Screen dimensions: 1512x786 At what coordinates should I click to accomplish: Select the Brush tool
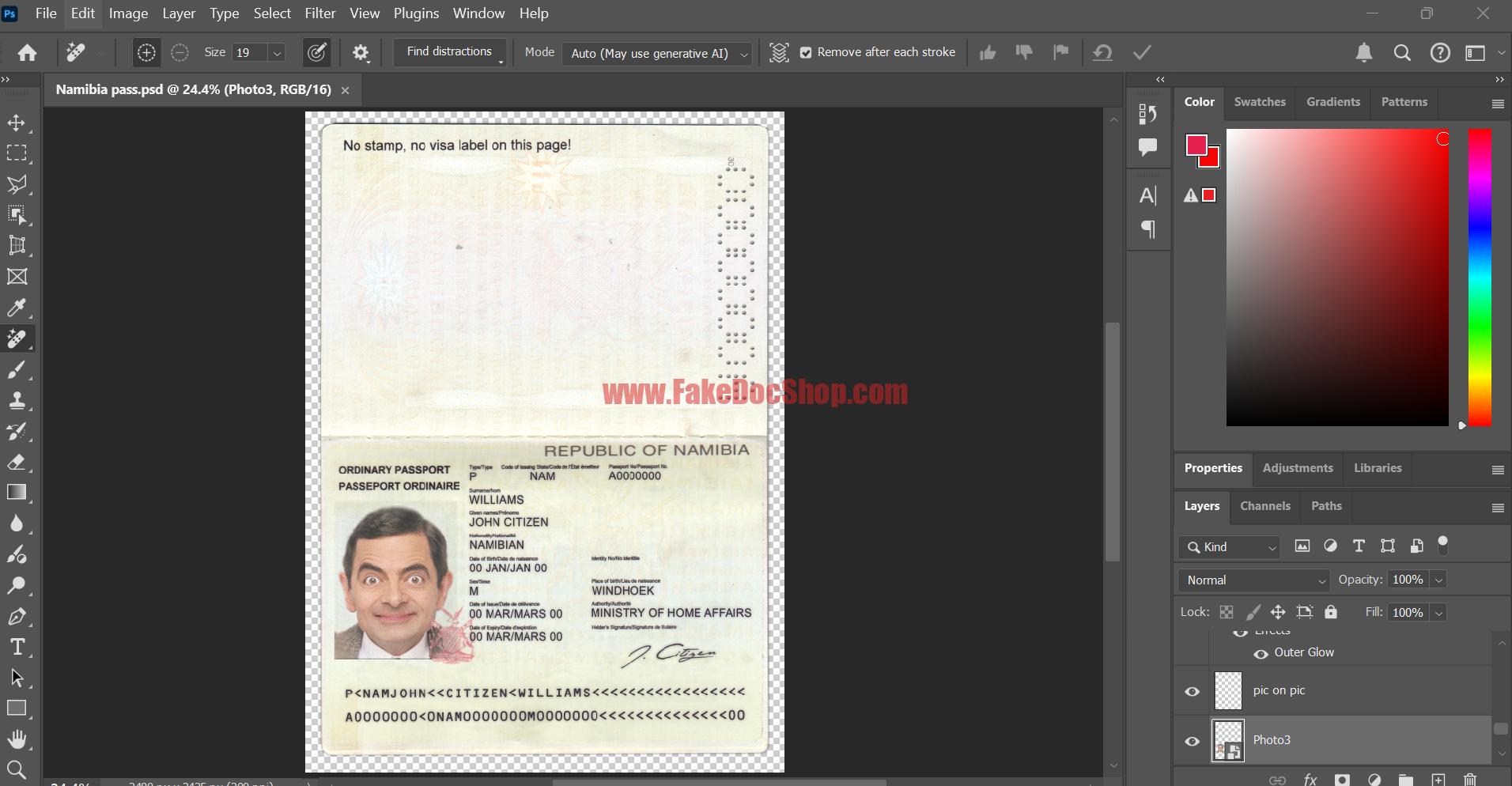17,369
